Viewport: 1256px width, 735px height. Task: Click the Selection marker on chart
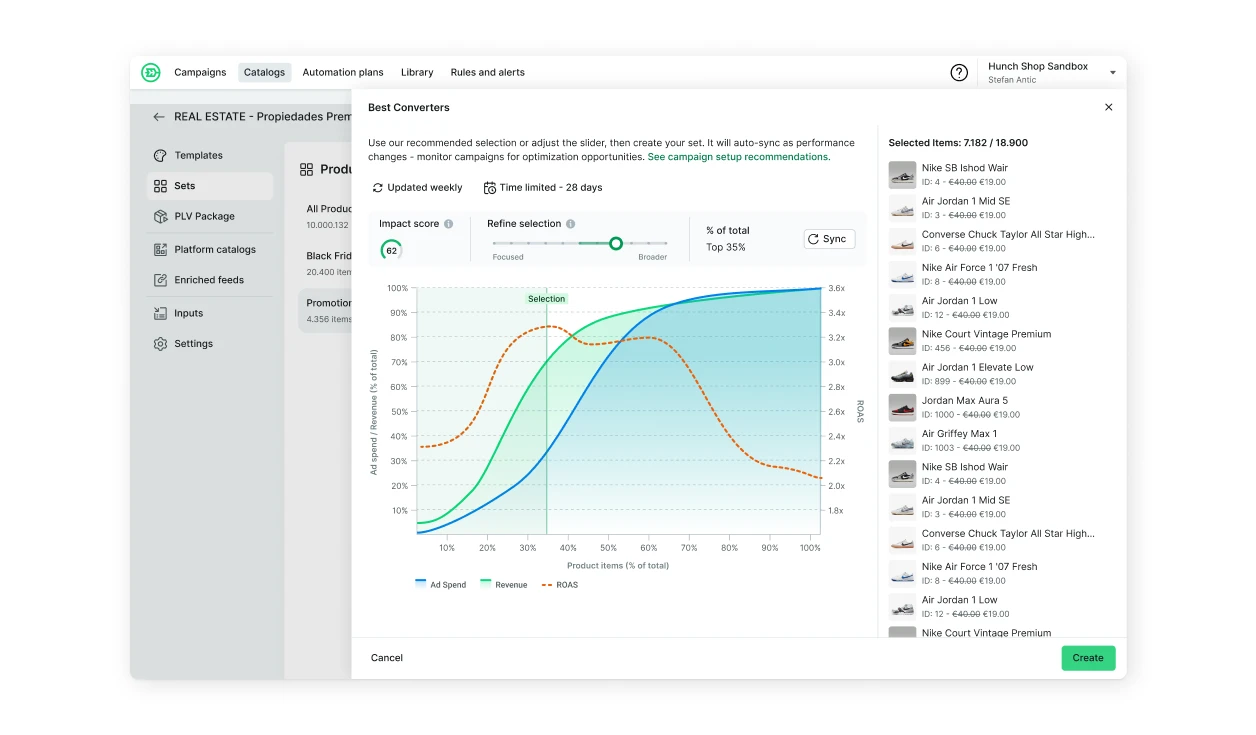(x=547, y=299)
